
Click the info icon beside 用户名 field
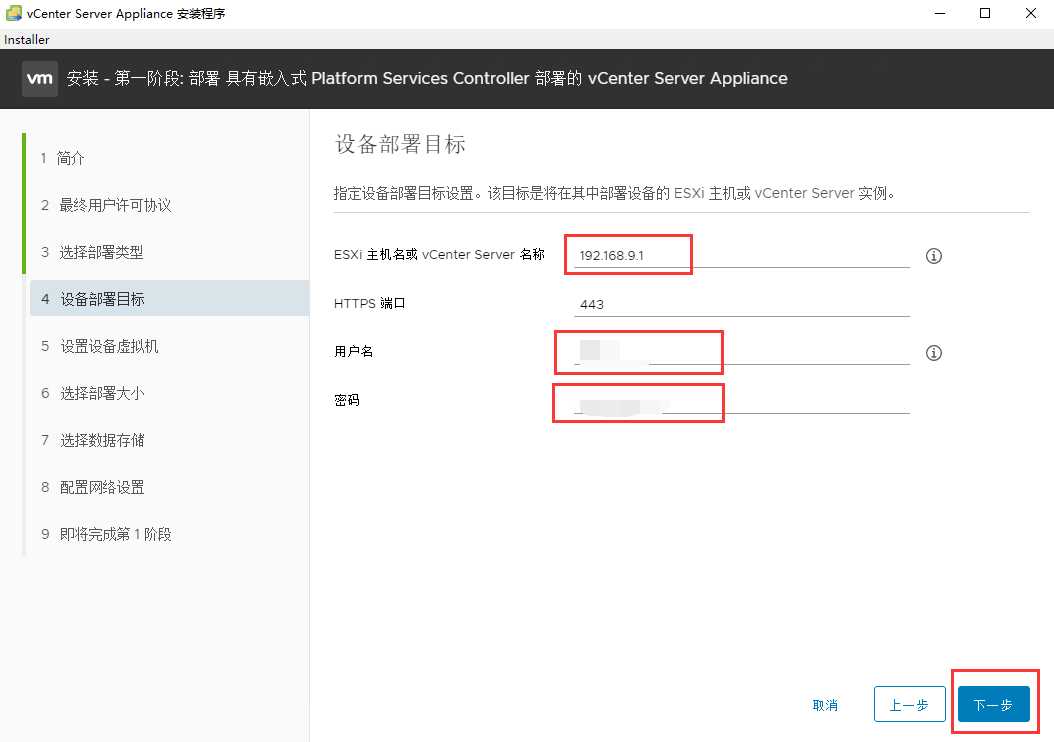point(933,352)
